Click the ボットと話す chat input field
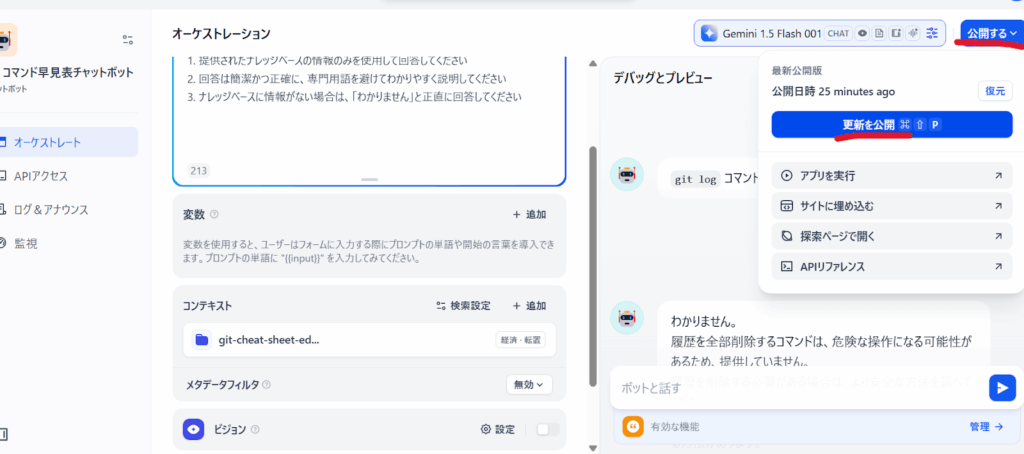Screen dimensions: 1024x454 pos(795,387)
